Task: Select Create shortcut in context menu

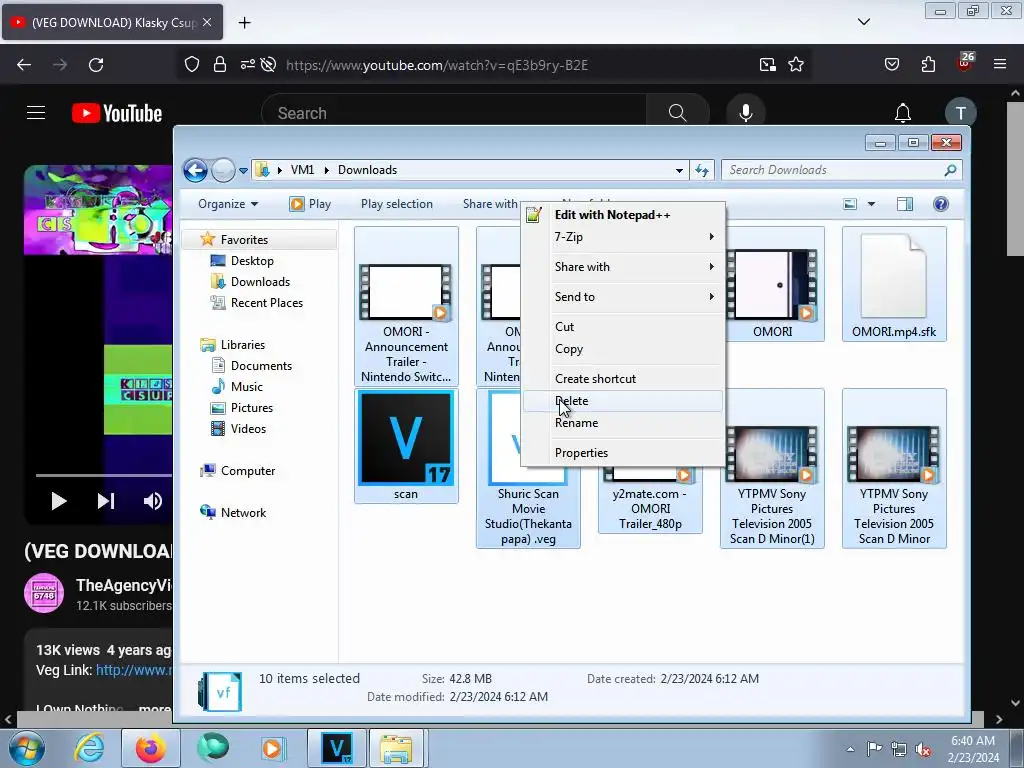Action: click(x=623, y=379)
